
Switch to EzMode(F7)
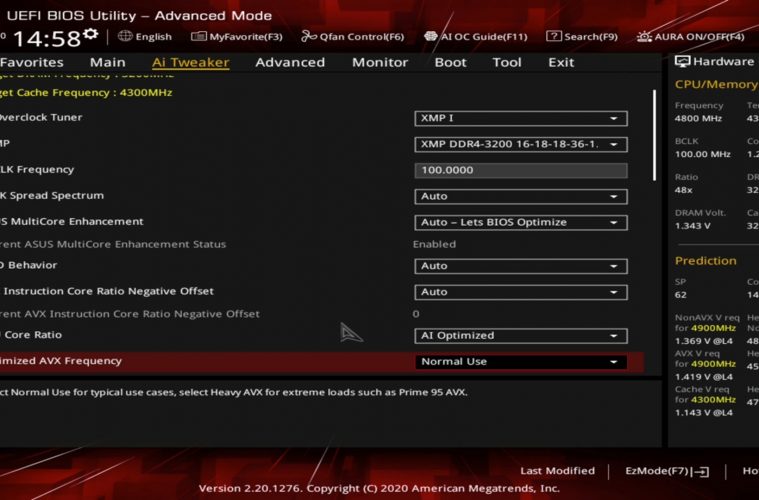[x=657, y=471]
